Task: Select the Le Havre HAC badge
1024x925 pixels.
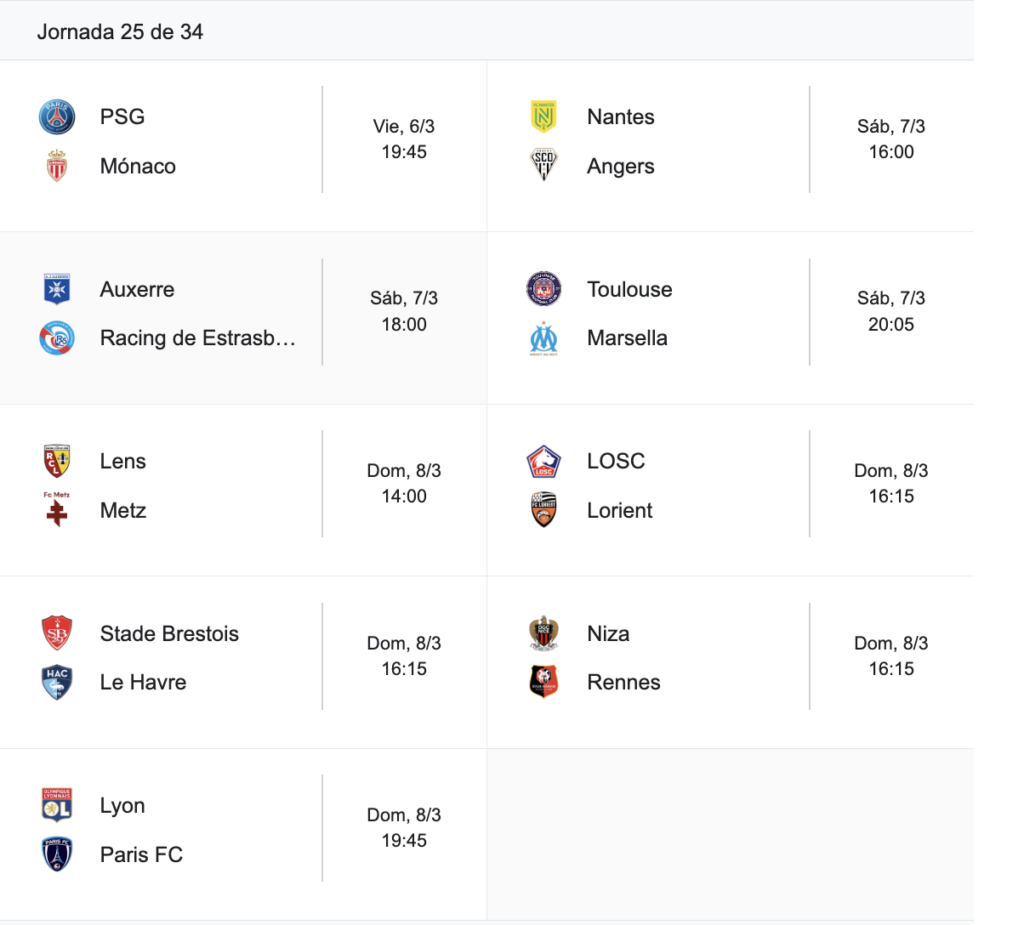Action: pos(57,682)
